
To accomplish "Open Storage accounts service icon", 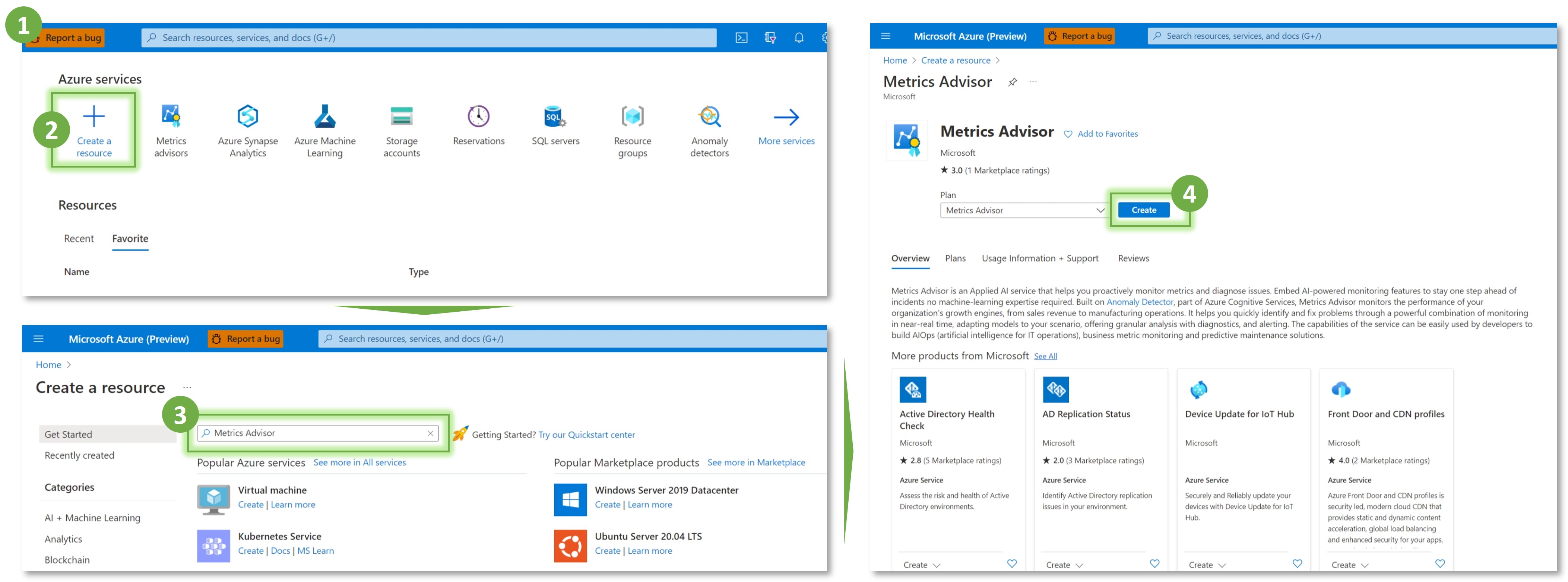I will pyautogui.click(x=401, y=116).
